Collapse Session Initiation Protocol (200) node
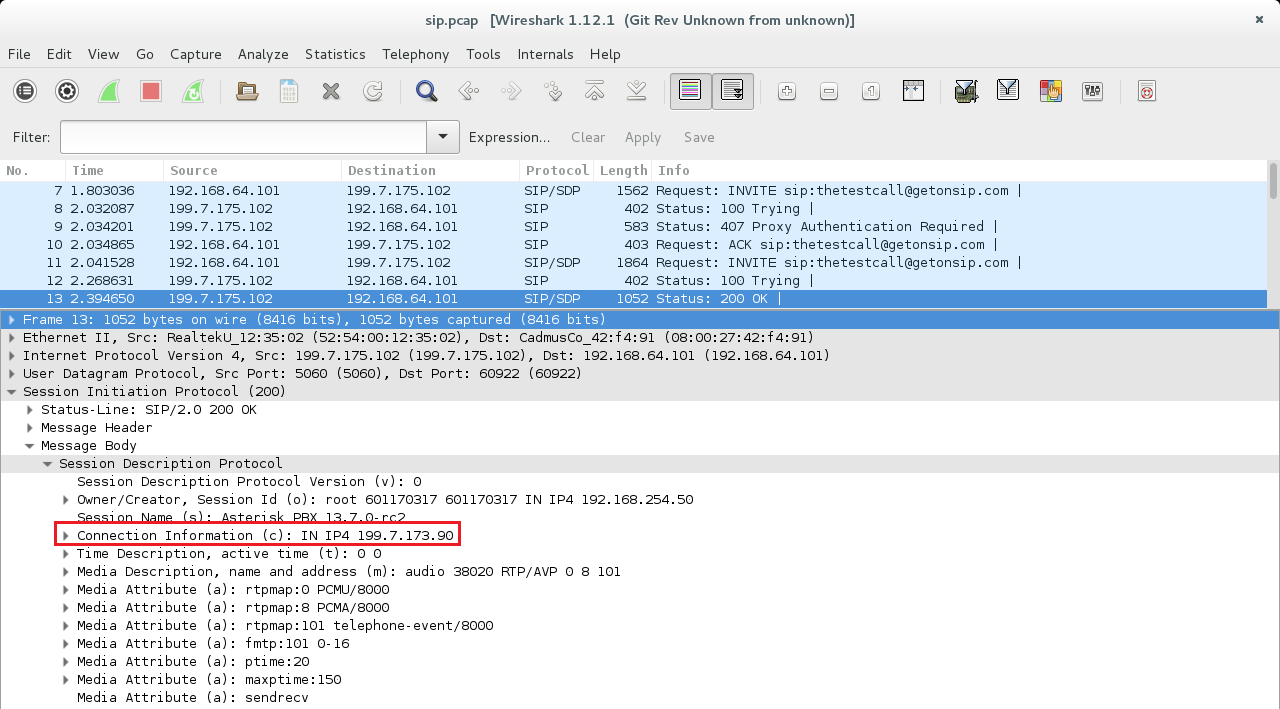The height and width of the screenshot is (709, 1280). [x=11, y=392]
